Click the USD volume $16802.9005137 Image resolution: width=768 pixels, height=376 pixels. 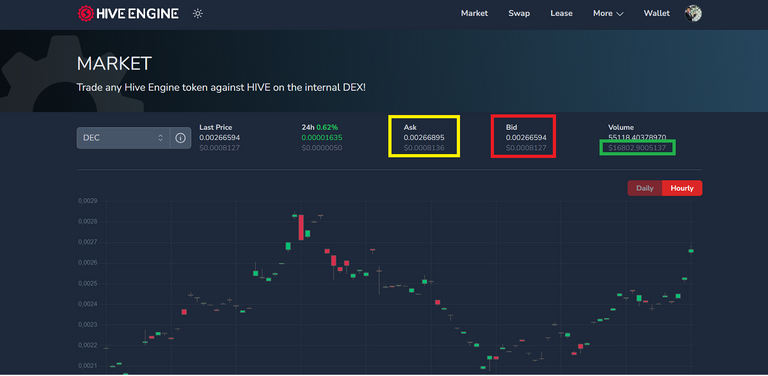point(637,147)
